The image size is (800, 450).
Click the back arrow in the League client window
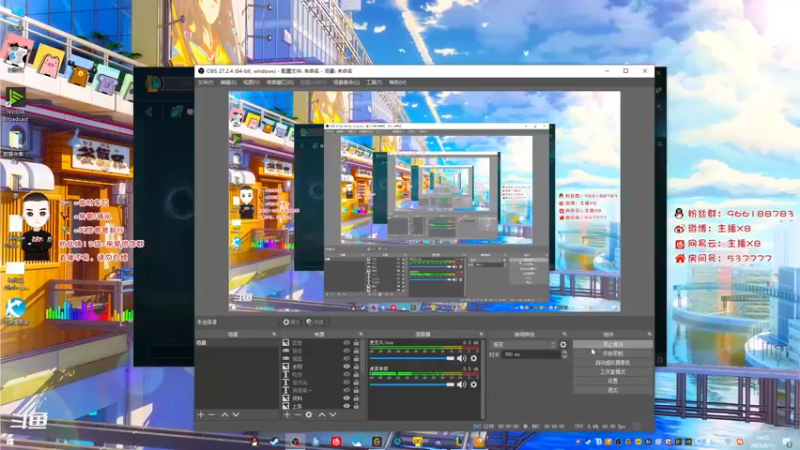tap(149, 112)
